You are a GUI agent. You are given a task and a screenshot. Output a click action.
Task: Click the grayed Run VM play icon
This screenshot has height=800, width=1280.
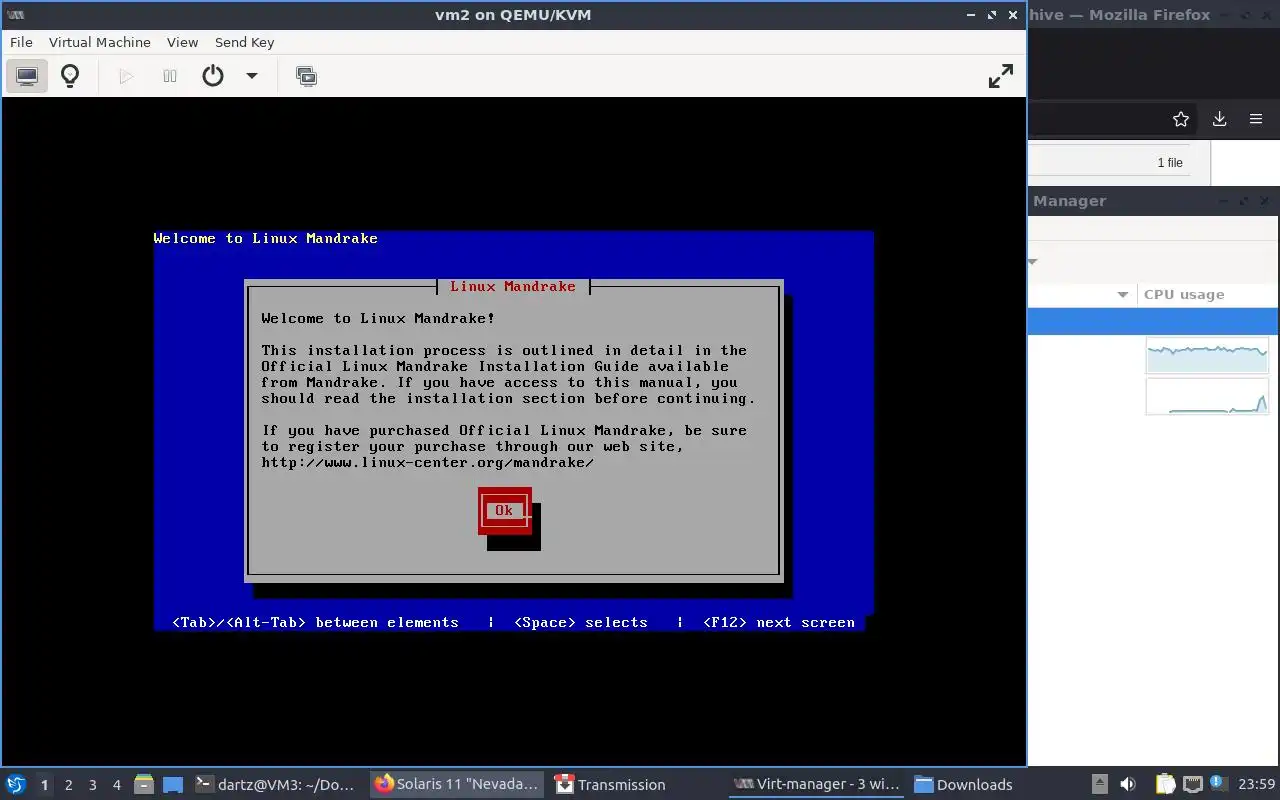click(x=126, y=76)
